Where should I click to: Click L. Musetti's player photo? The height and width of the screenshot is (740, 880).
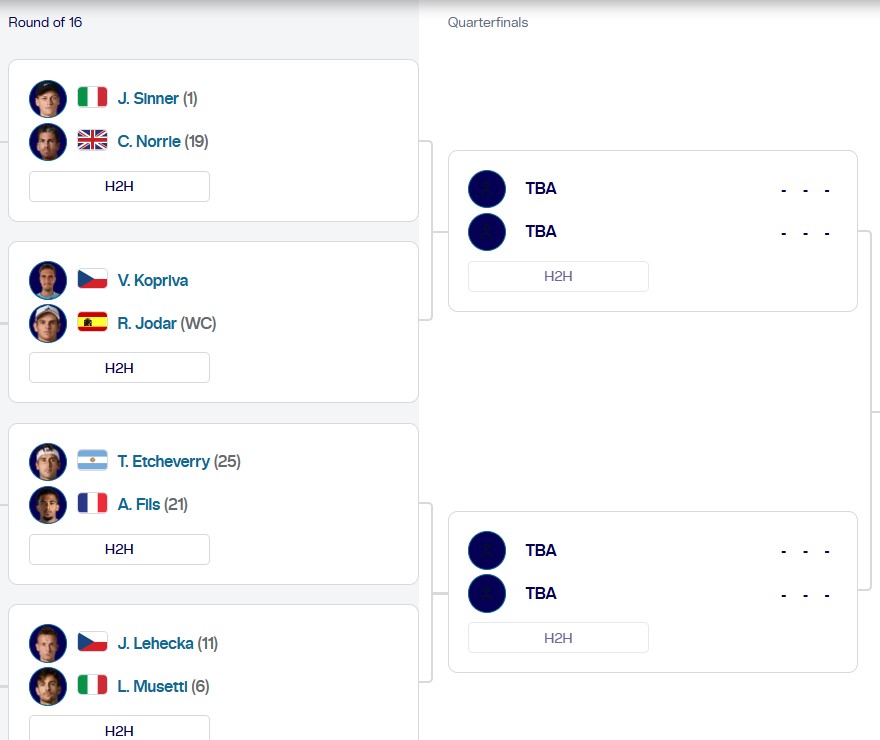click(x=48, y=686)
